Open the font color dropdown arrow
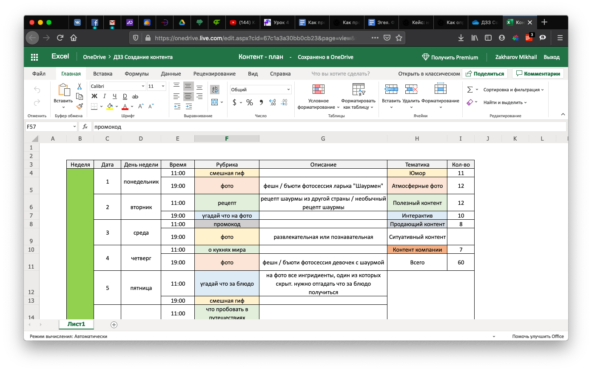The height and width of the screenshot is (372, 592). click(x=132, y=107)
